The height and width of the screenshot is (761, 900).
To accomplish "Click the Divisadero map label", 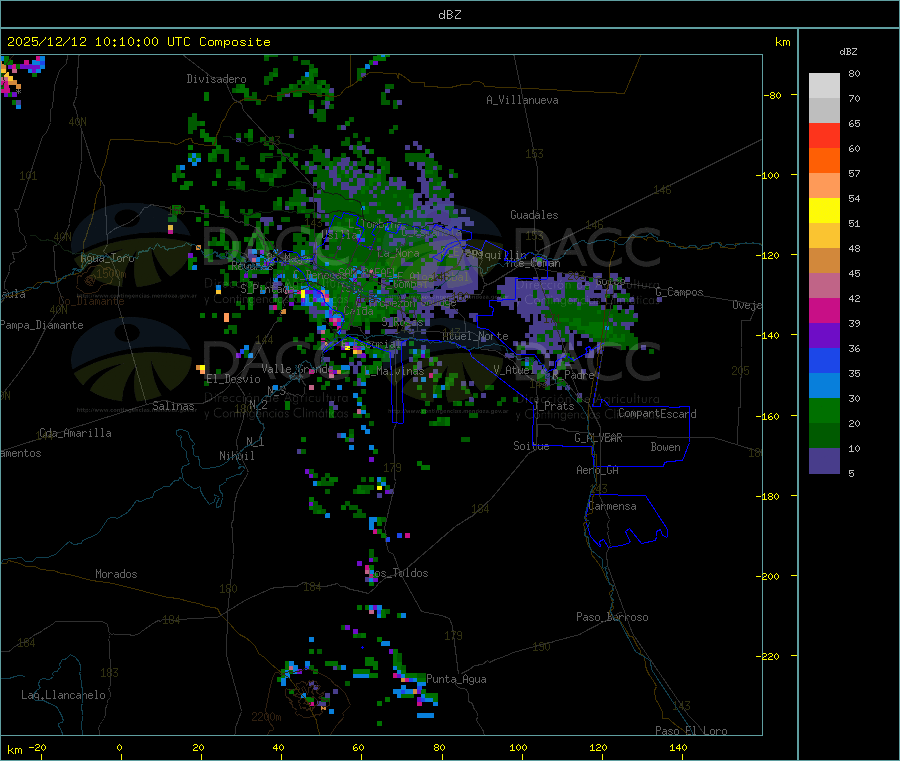I will click(x=216, y=79).
